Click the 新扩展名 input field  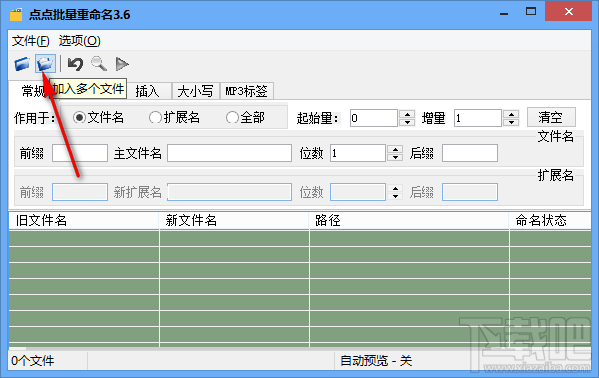(229, 192)
